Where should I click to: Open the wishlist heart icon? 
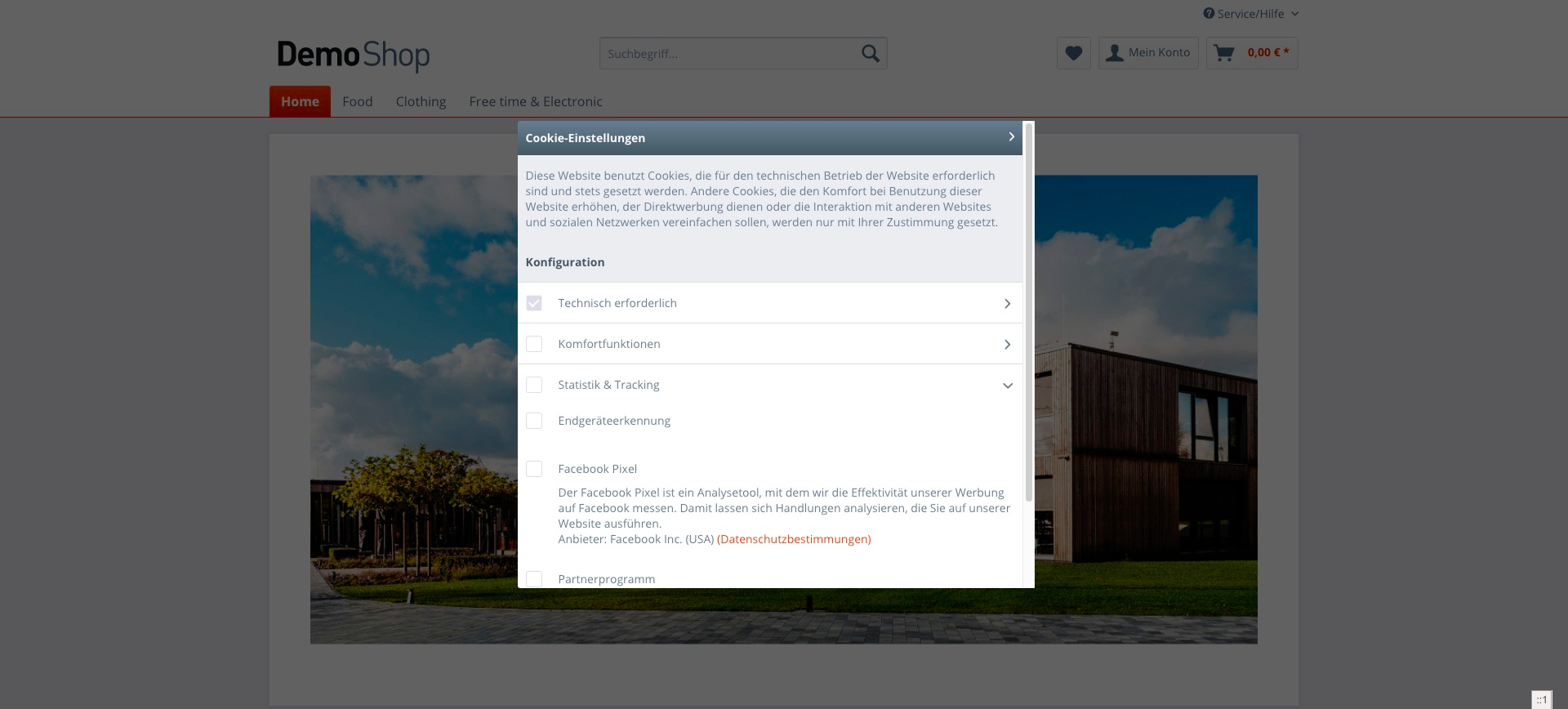[1074, 53]
